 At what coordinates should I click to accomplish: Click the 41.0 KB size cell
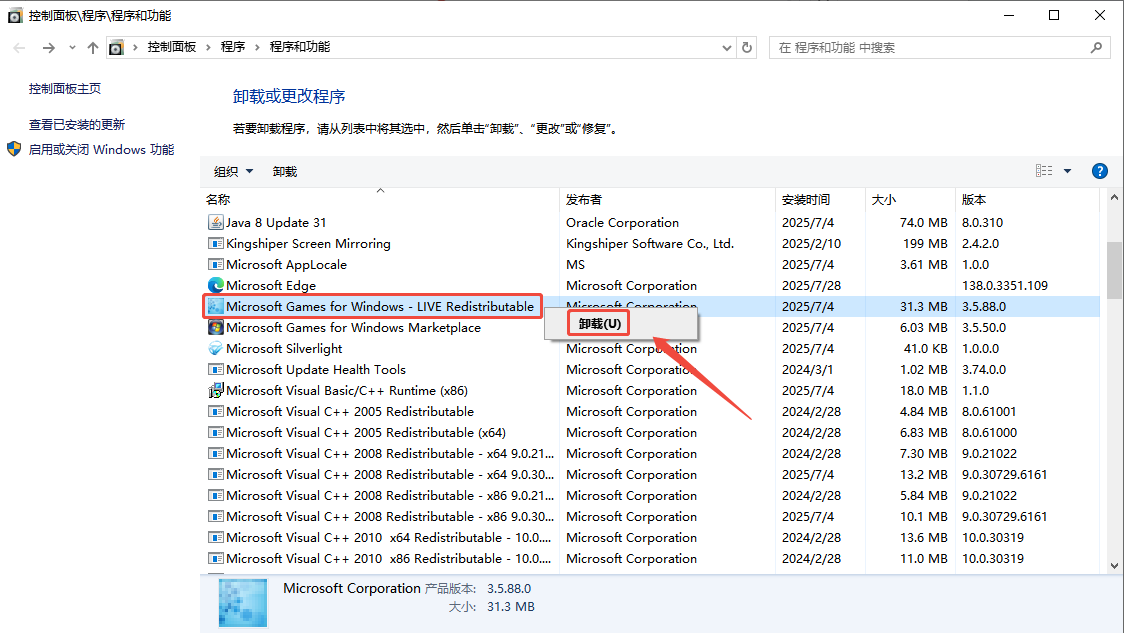tap(925, 348)
